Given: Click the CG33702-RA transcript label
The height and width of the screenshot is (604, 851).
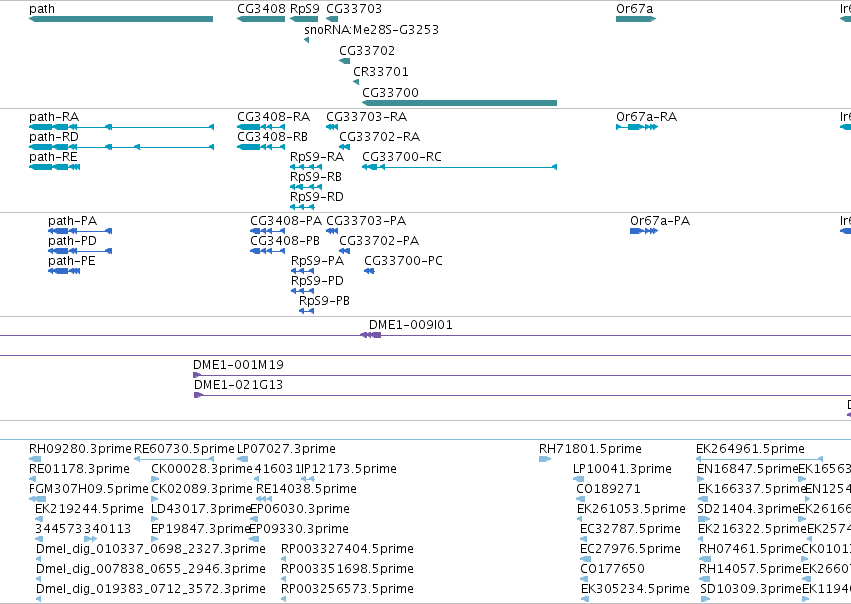Looking at the screenshot, I should 380,137.
